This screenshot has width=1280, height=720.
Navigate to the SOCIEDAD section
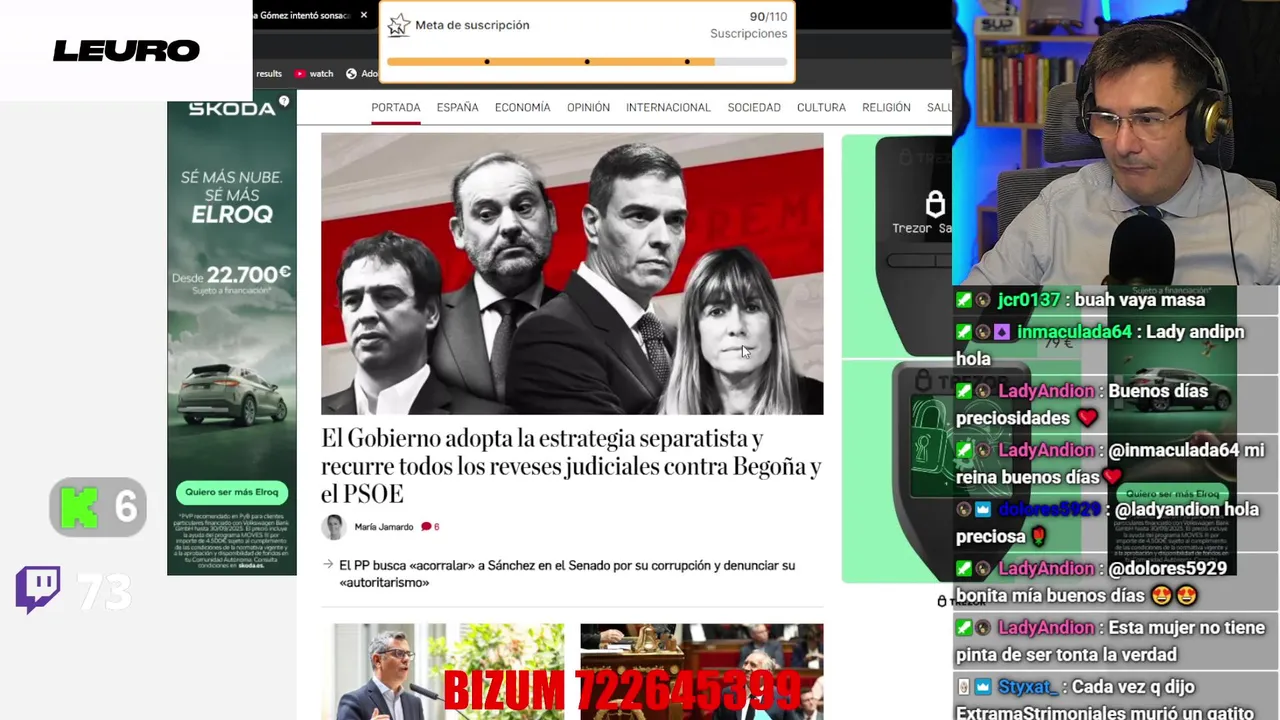pos(754,107)
